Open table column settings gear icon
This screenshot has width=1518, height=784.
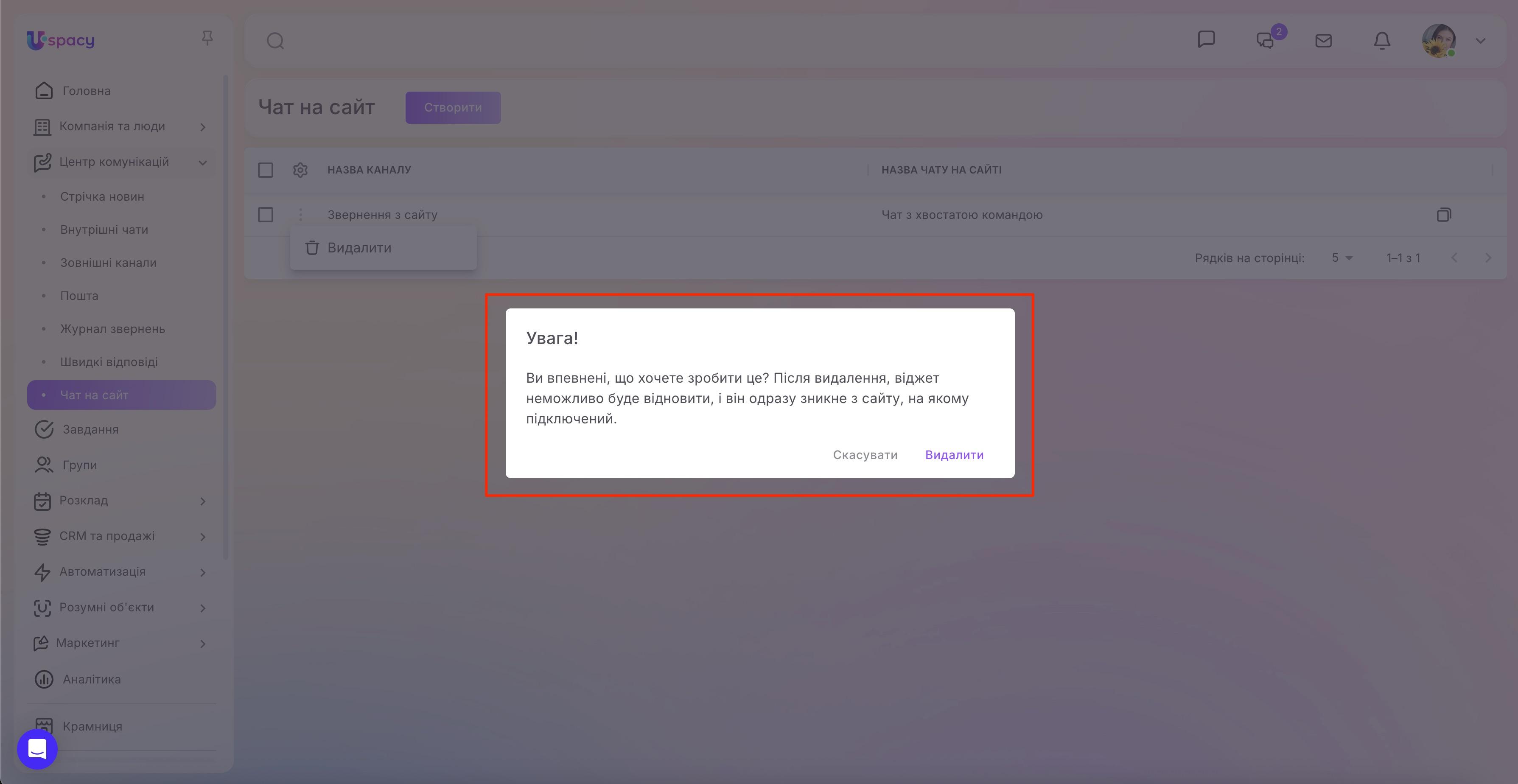pyautogui.click(x=300, y=170)
